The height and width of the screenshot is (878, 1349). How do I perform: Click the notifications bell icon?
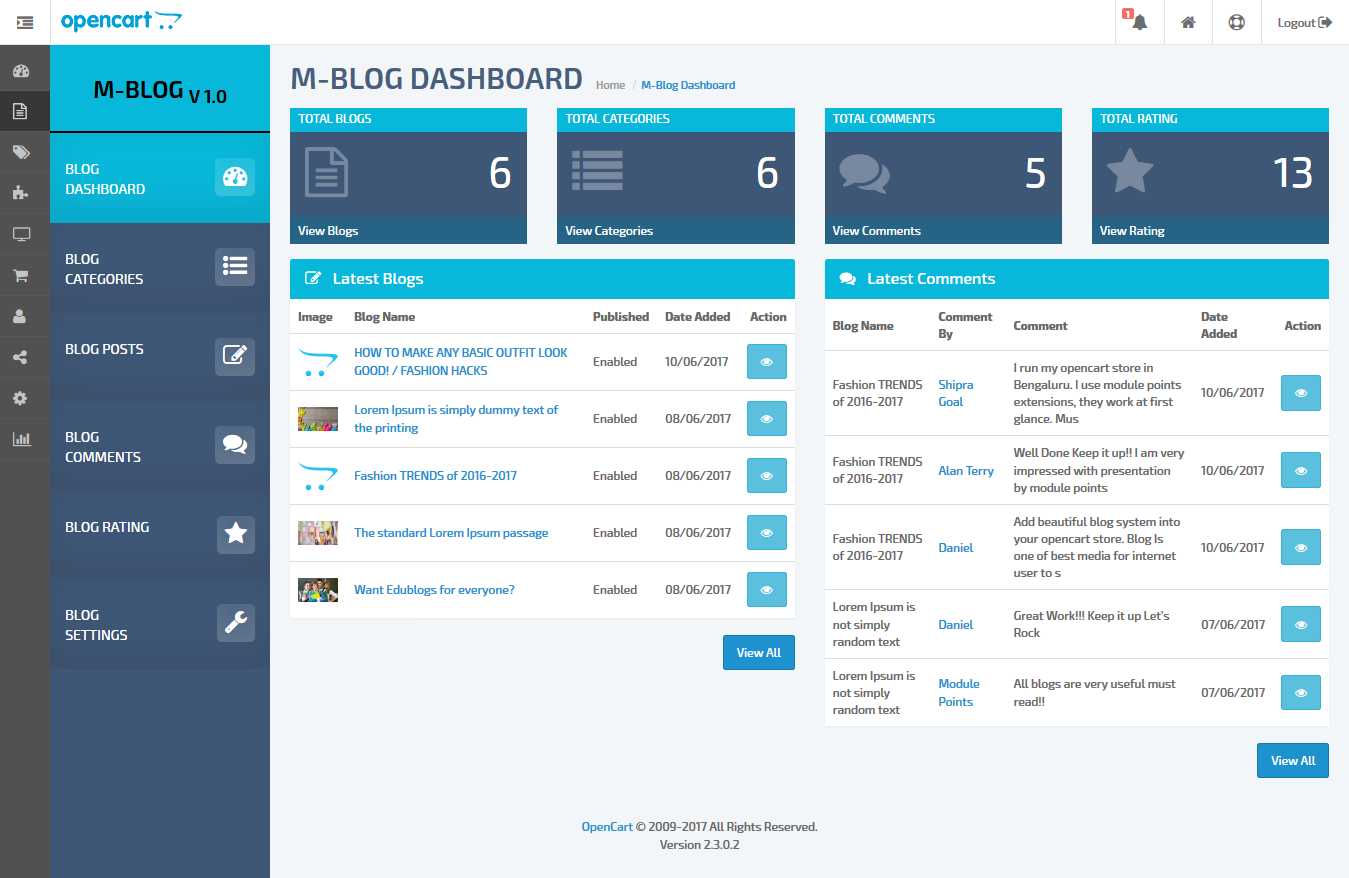pyautogui.click(x=1139, y=22)
